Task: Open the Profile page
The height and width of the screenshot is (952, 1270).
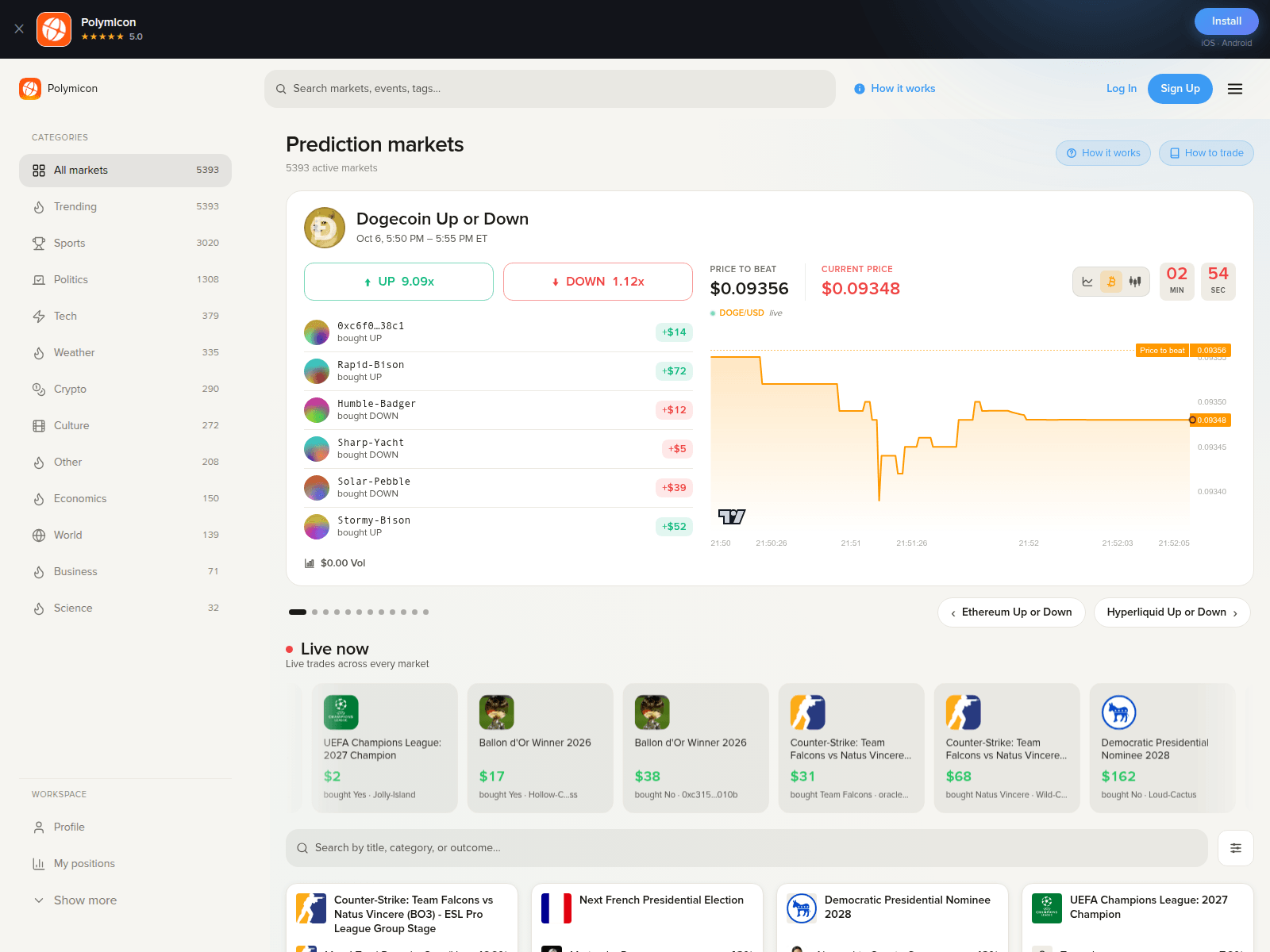Action: (x=125, y=827)
